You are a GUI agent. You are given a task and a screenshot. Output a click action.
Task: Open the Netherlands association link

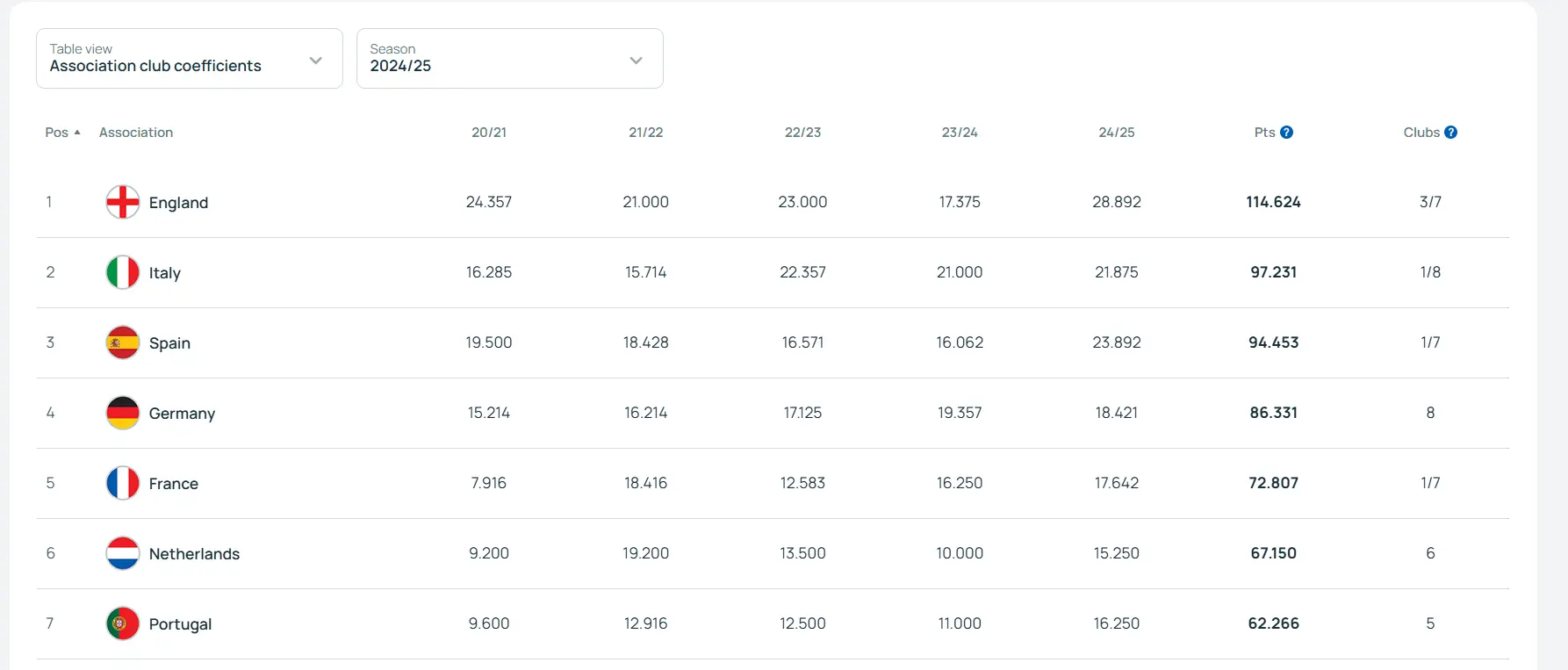click(x=194, y=554)
